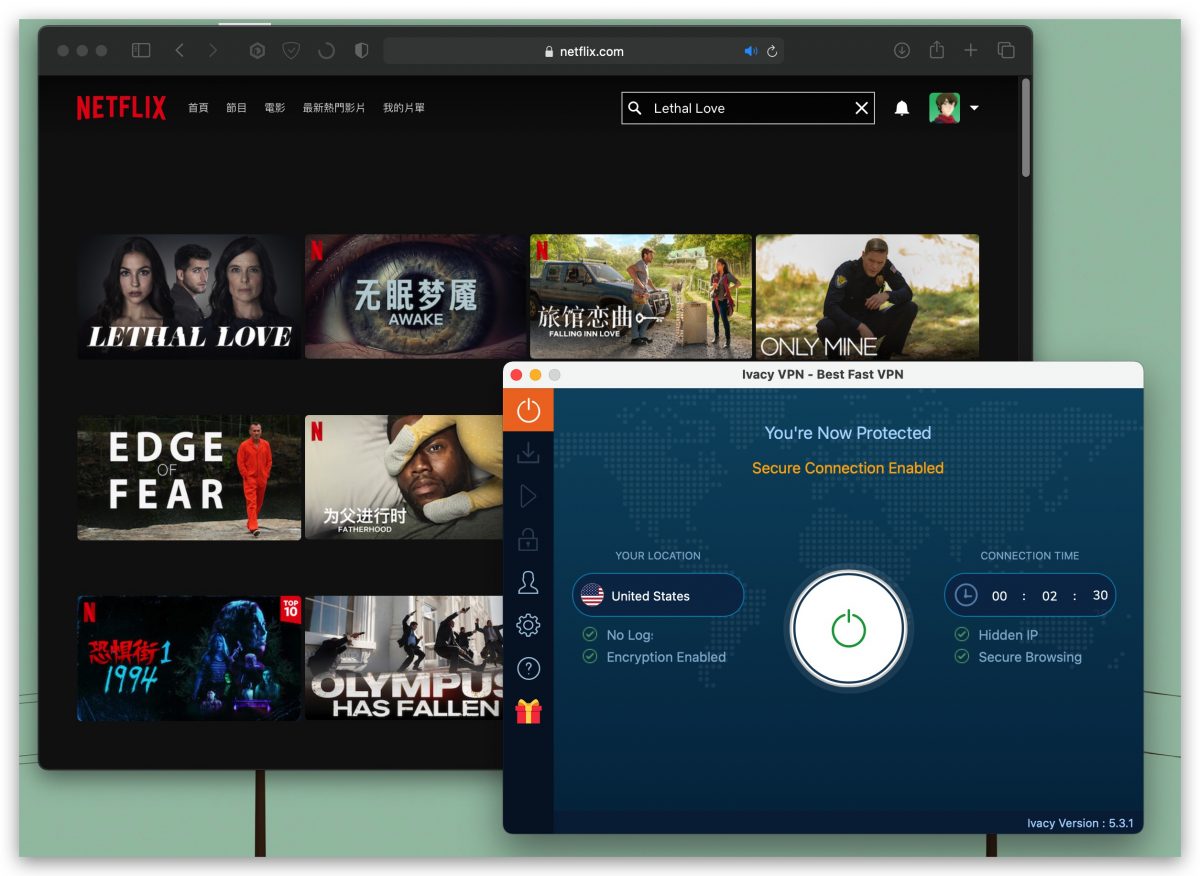Disconnect VPN with the power button
The width and height of the screenshot is (1200, 876).
pos(848,629)
